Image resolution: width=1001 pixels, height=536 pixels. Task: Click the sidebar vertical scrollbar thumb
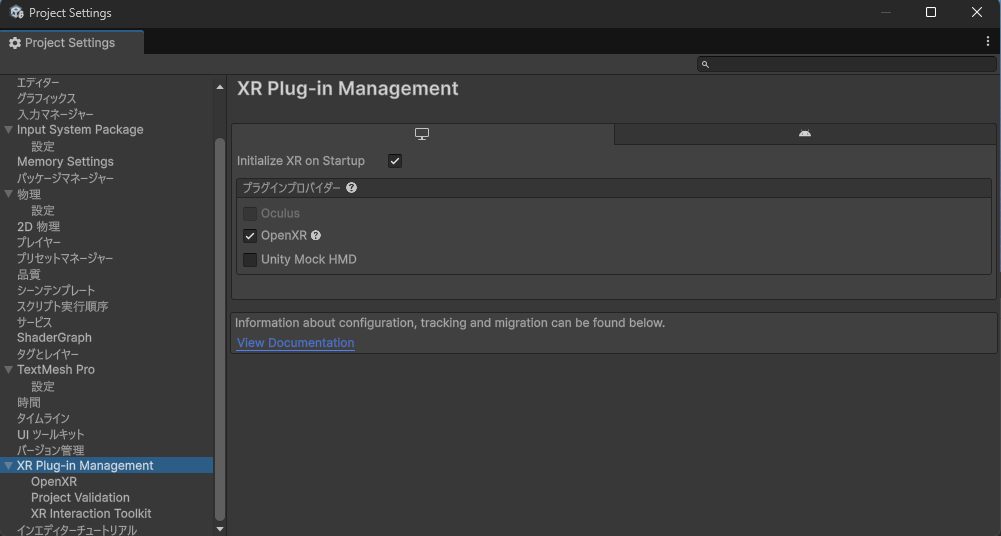(x=220, y=329)
